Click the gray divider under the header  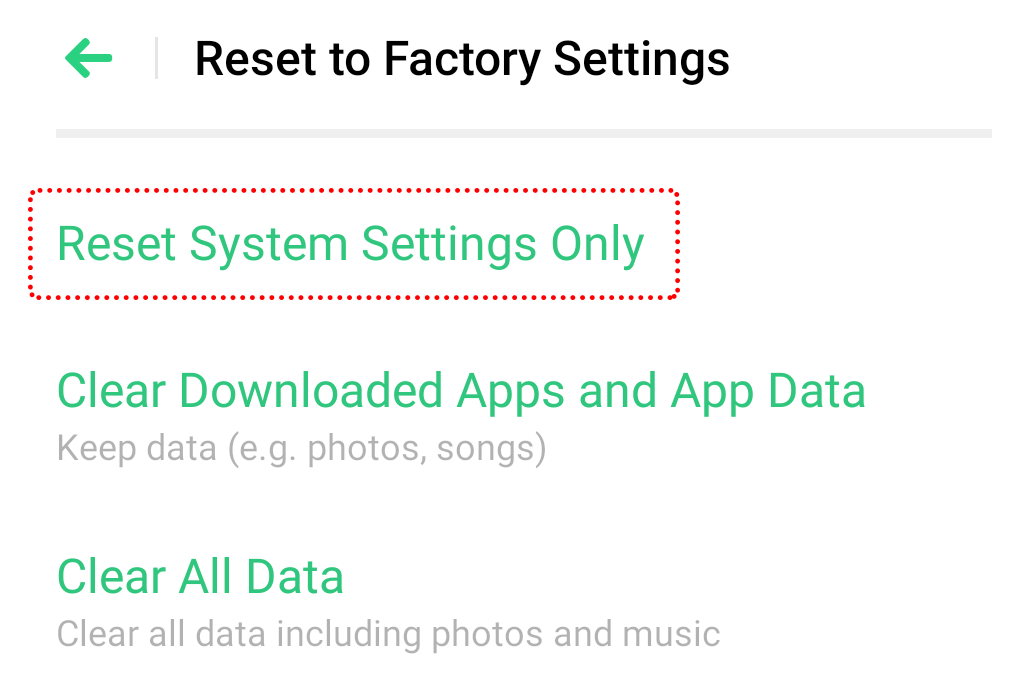click(x=523, y=133)
